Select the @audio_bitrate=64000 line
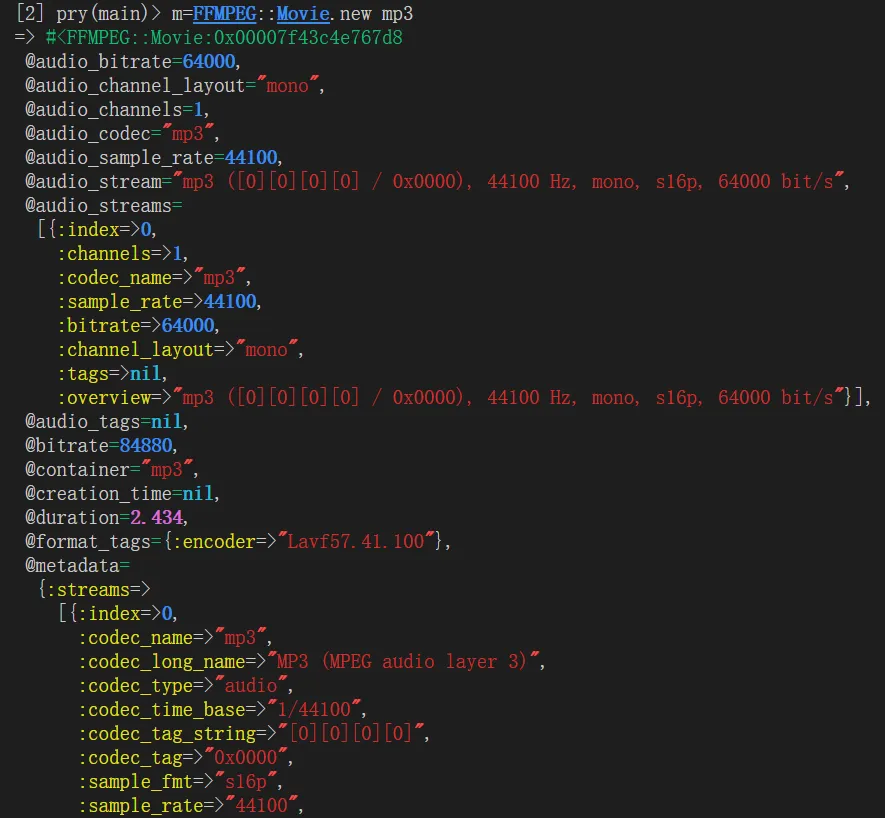Viewport: 885px width, 818px height. (x=133, y=61)
